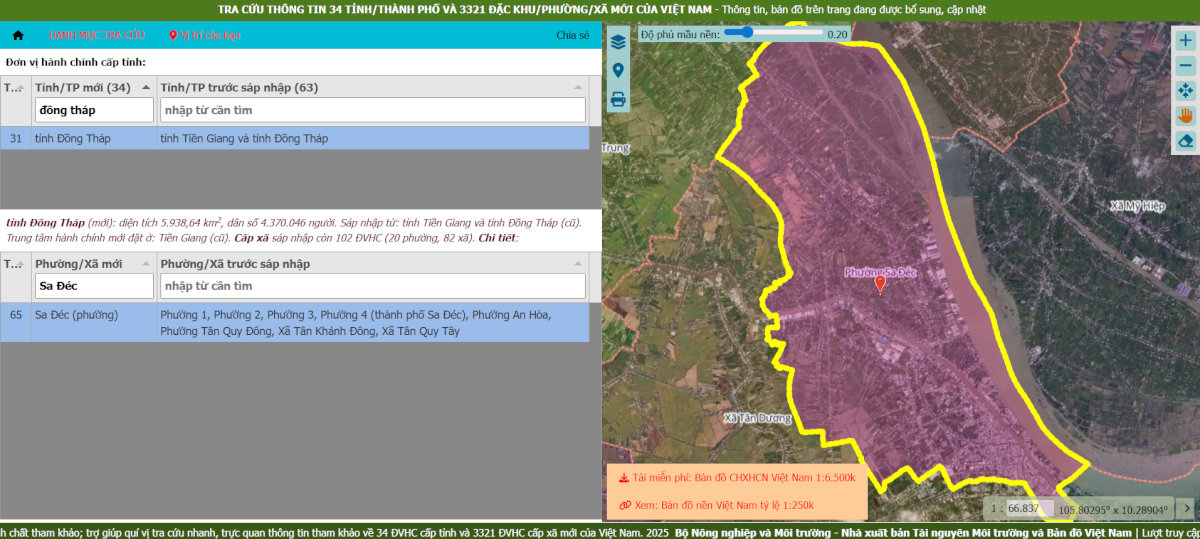Activate the orange hand pan tool
This screenshot has height=539, width=1200.
(1186, 116)
